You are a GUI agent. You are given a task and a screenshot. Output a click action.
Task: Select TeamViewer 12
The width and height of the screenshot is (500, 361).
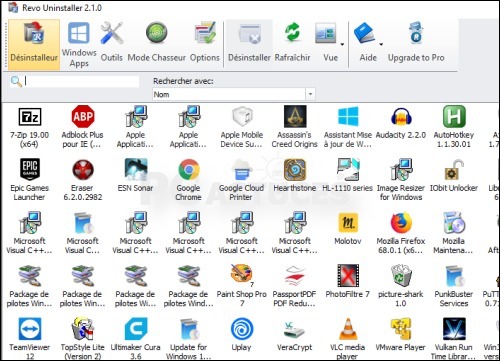[29, 339]
